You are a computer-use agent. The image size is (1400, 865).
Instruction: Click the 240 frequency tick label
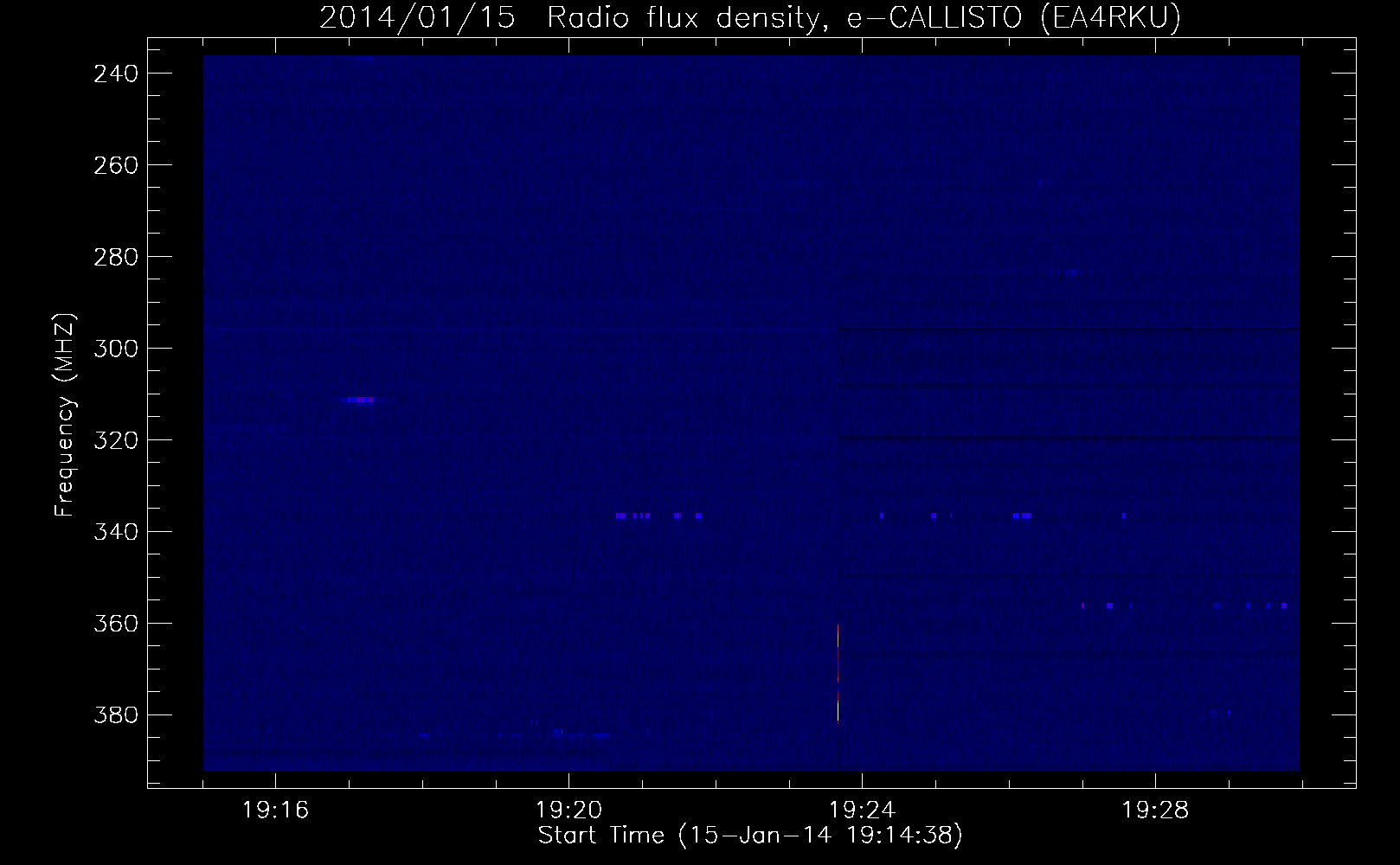pos(116,74)
